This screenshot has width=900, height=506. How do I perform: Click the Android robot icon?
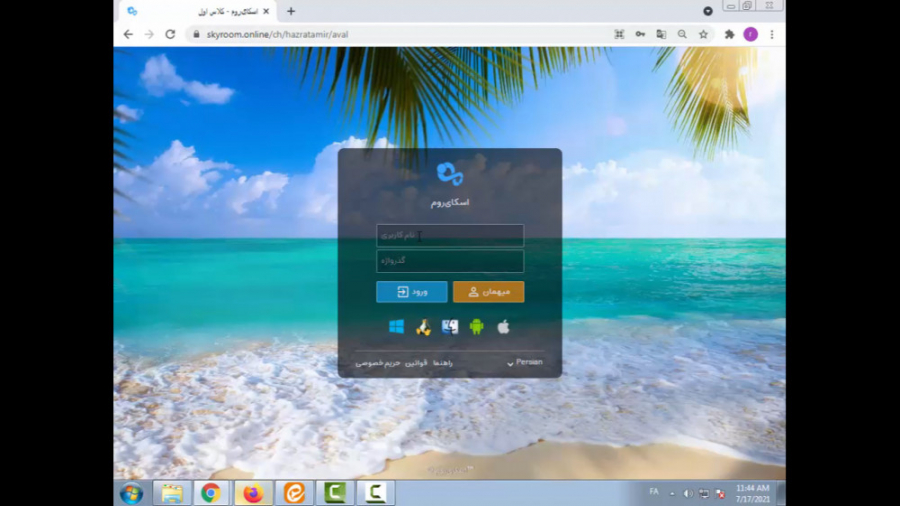coord(476,327)
